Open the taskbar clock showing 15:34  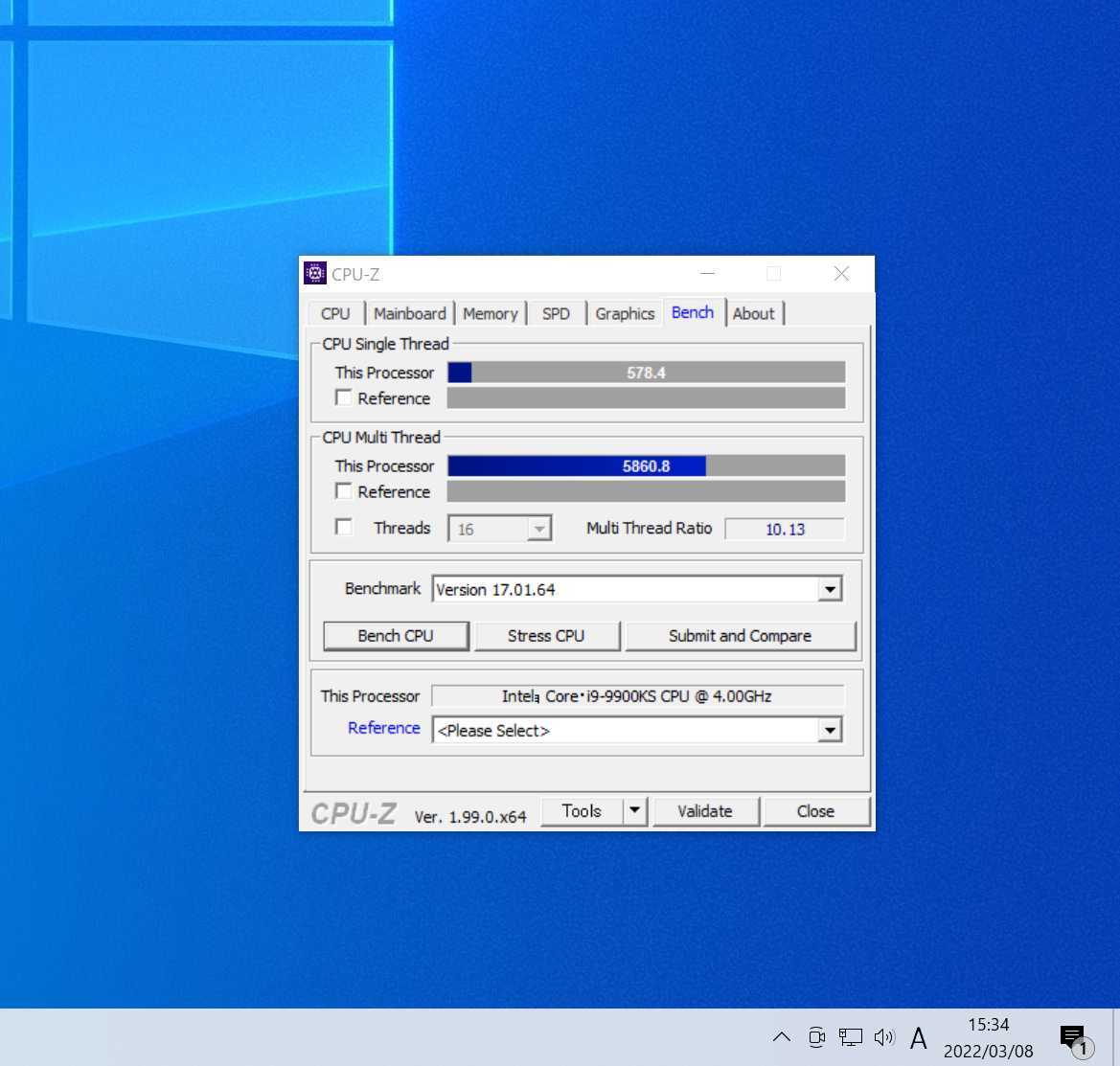coord(989,1037)
